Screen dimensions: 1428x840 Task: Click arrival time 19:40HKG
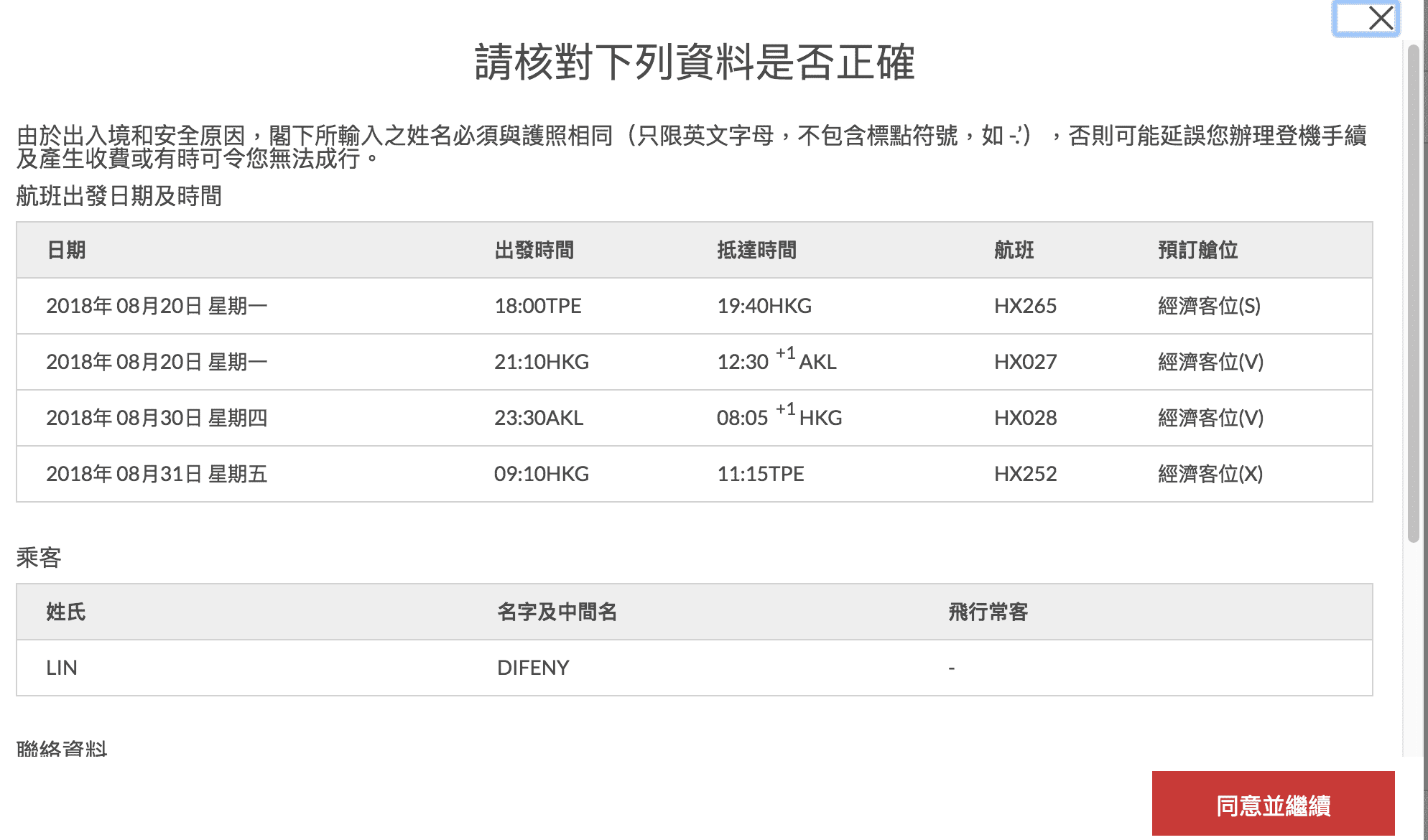[x=764, y=306]
